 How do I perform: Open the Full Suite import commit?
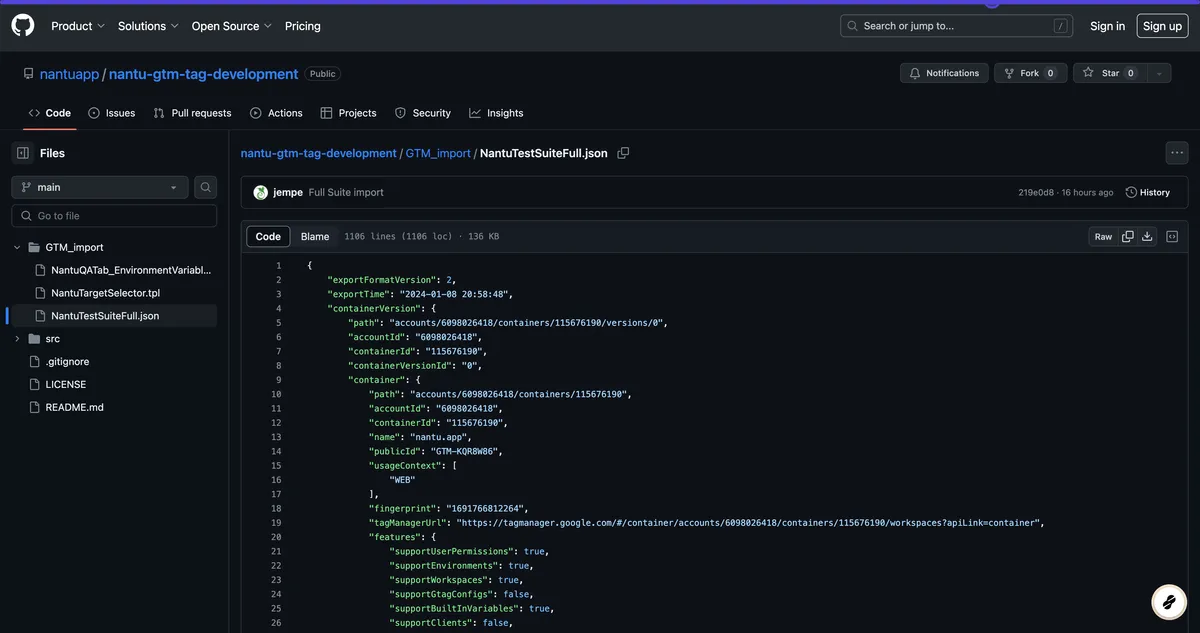[x=346, y=192]
